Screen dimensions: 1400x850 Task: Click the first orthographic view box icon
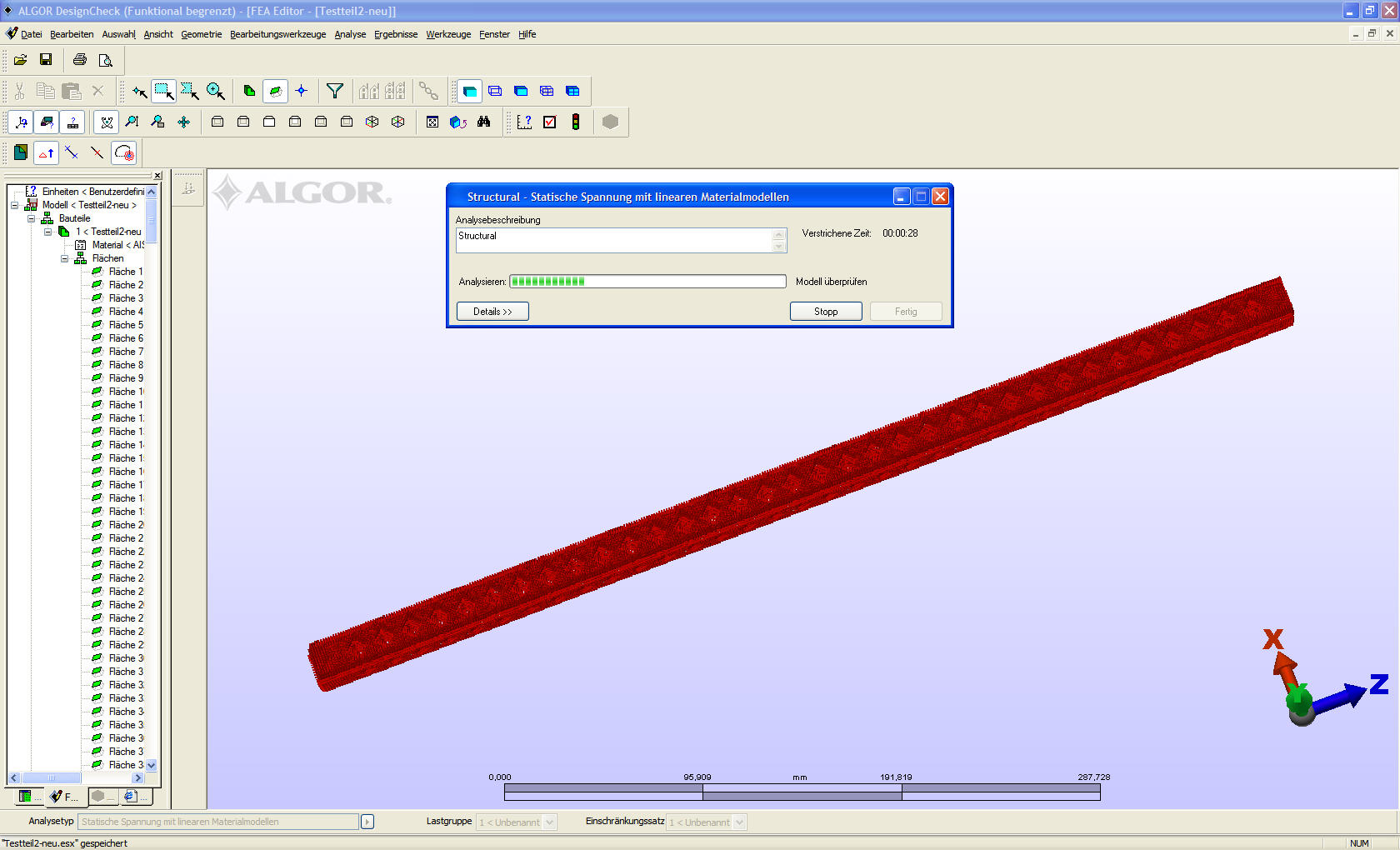217,122
